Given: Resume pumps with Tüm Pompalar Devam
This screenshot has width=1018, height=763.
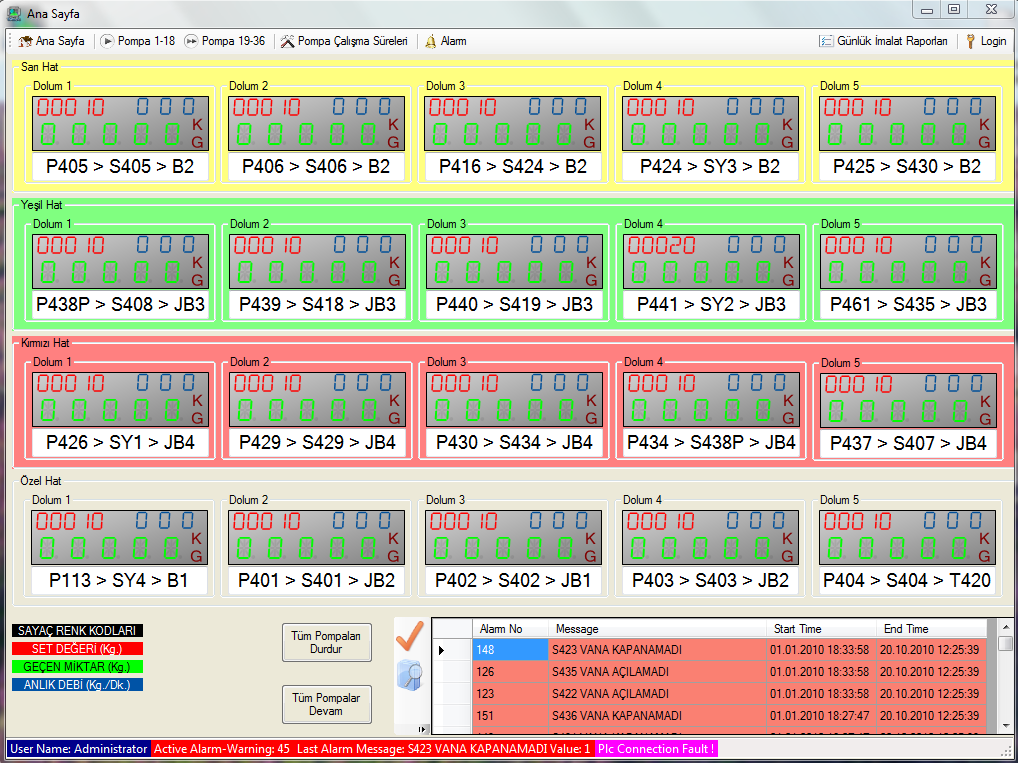Looking at the screenshot, I should 327,705.
